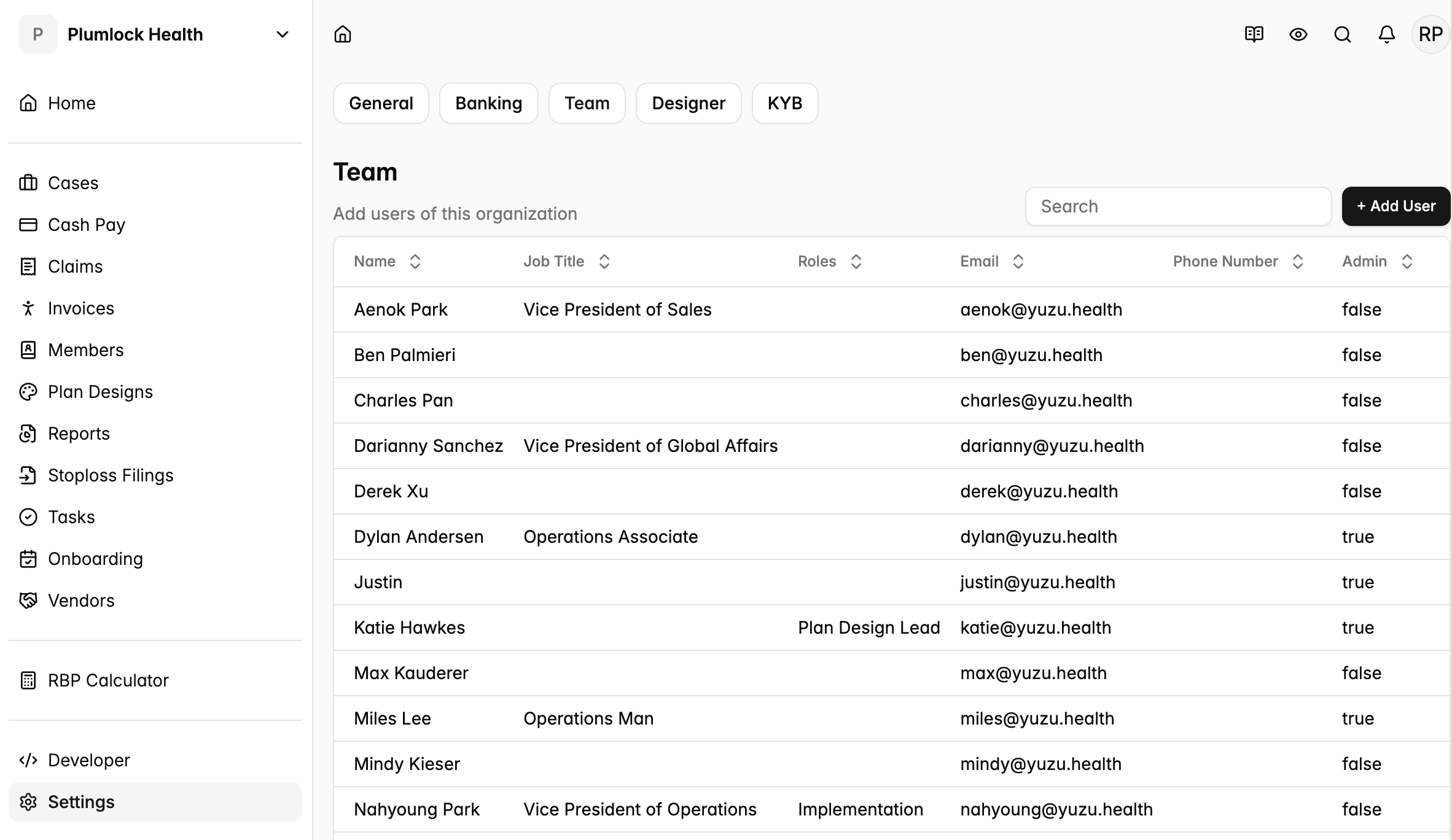This screenshot has height=840, width=1452.
Task: Open Stoploss Filings in sidebar
Action: point(111,475)
